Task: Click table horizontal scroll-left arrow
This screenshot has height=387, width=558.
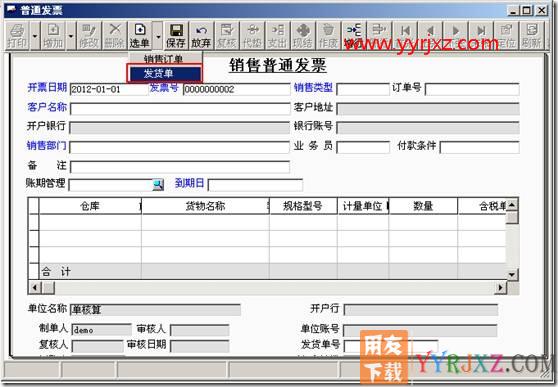Action: pos(35,287)
